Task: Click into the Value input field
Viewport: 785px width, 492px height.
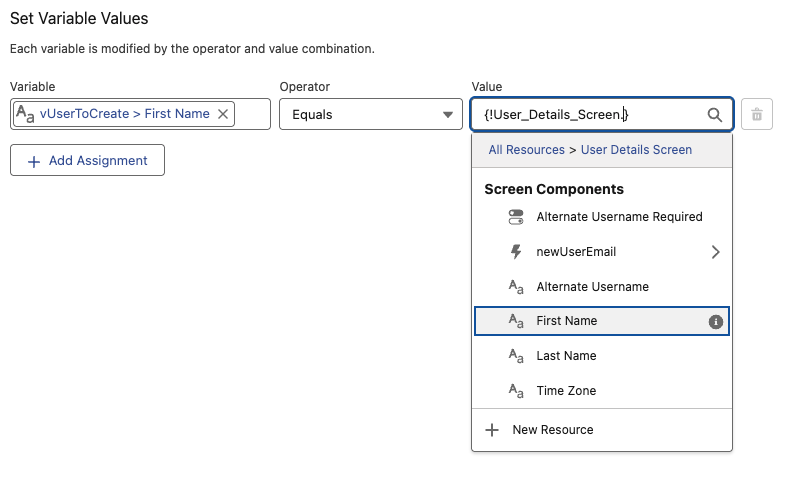Action: point(590,115)
